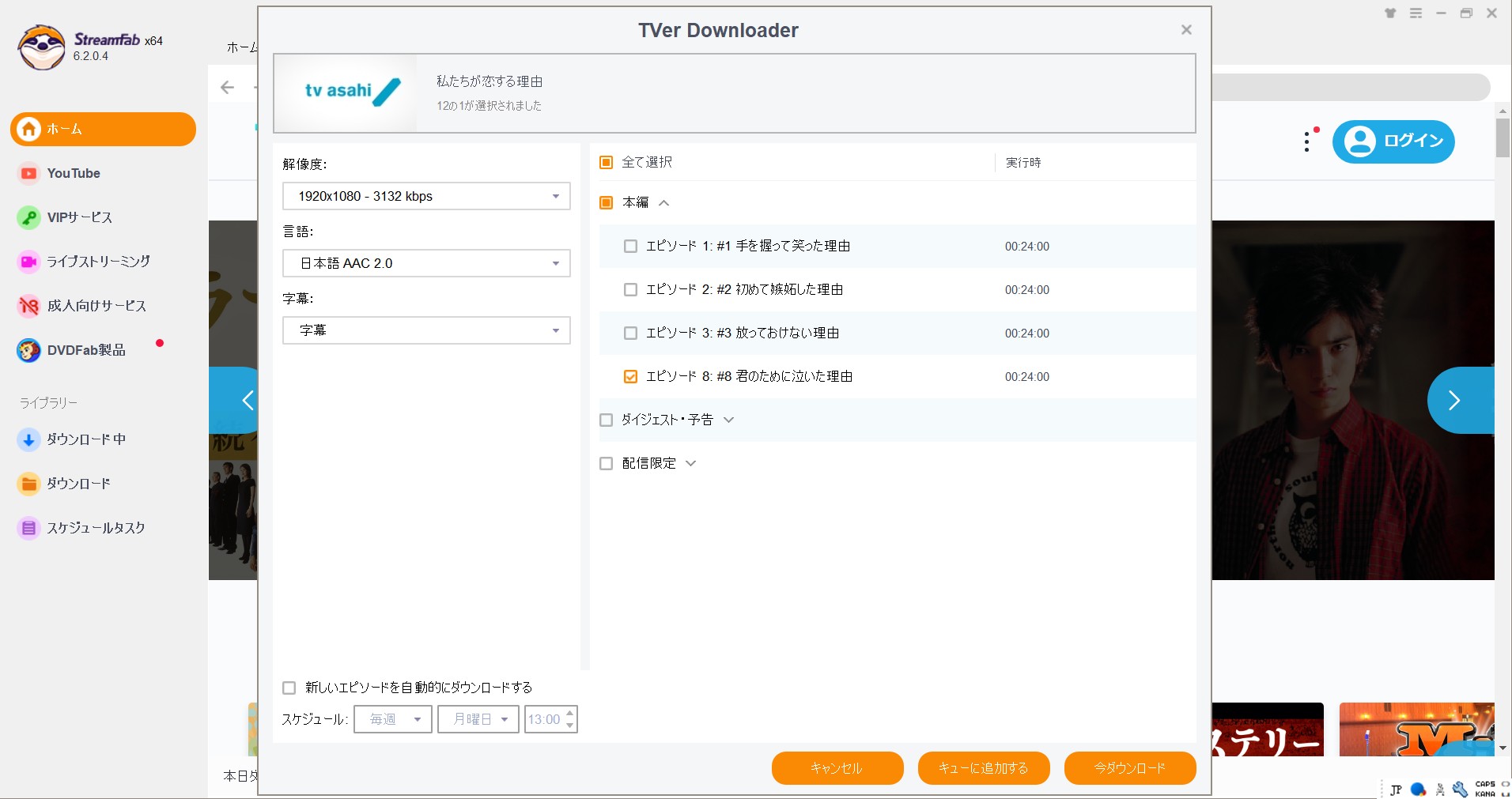Open ライブストリーミング camera icon

(x=29, y=262)
